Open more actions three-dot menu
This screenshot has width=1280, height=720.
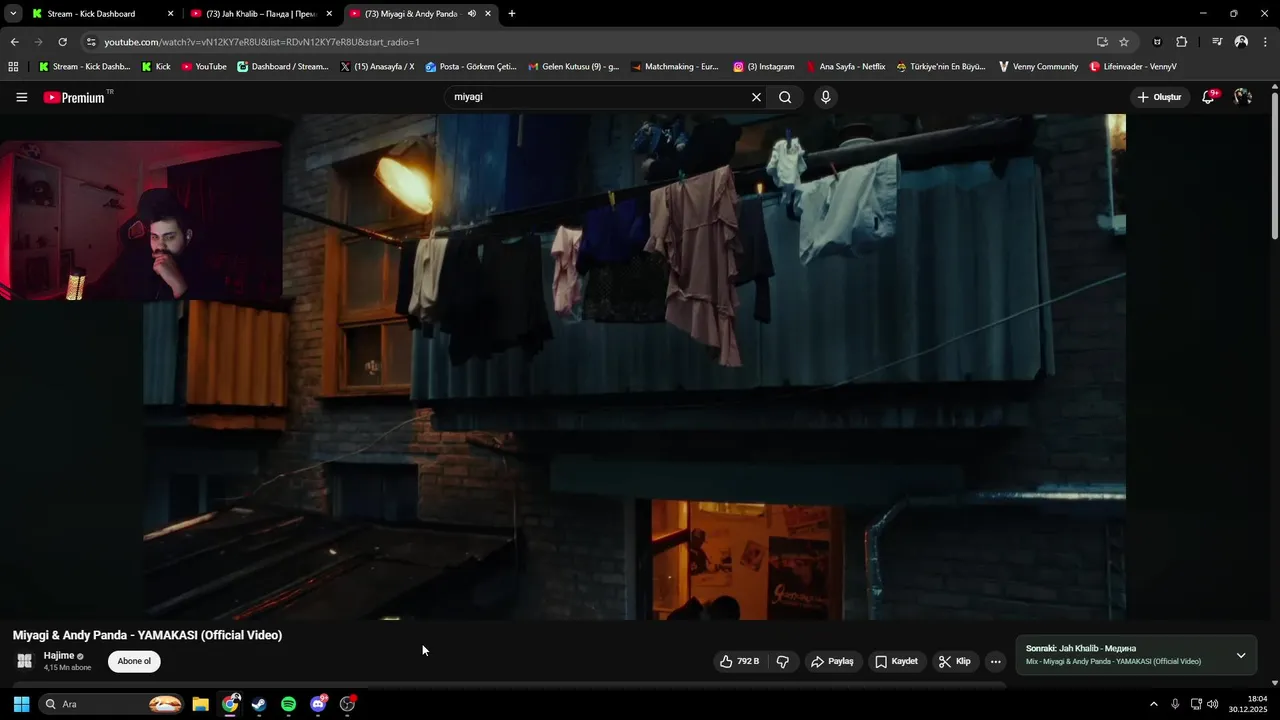coord(995,661)
